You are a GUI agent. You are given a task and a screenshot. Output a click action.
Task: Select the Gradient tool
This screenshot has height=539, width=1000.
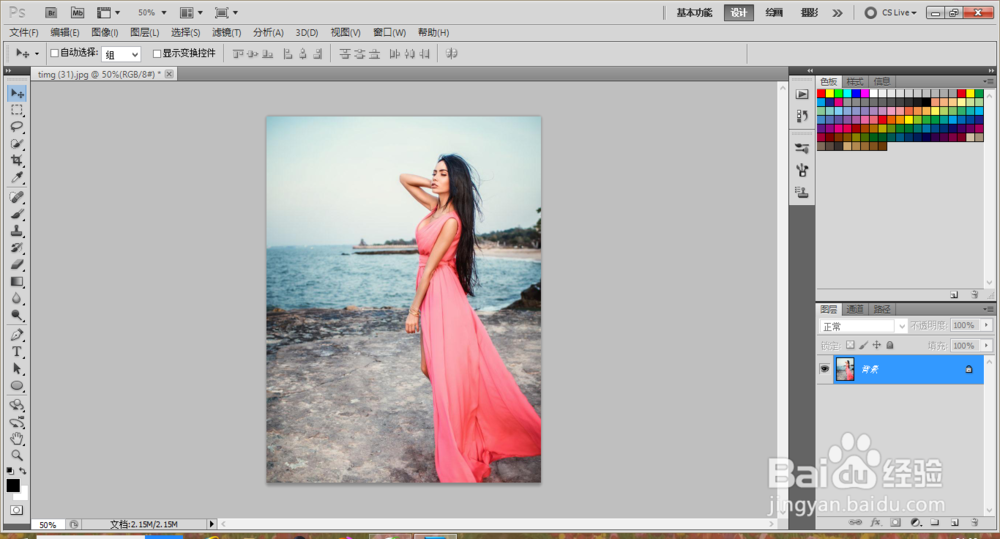click(x=17, y=281)
